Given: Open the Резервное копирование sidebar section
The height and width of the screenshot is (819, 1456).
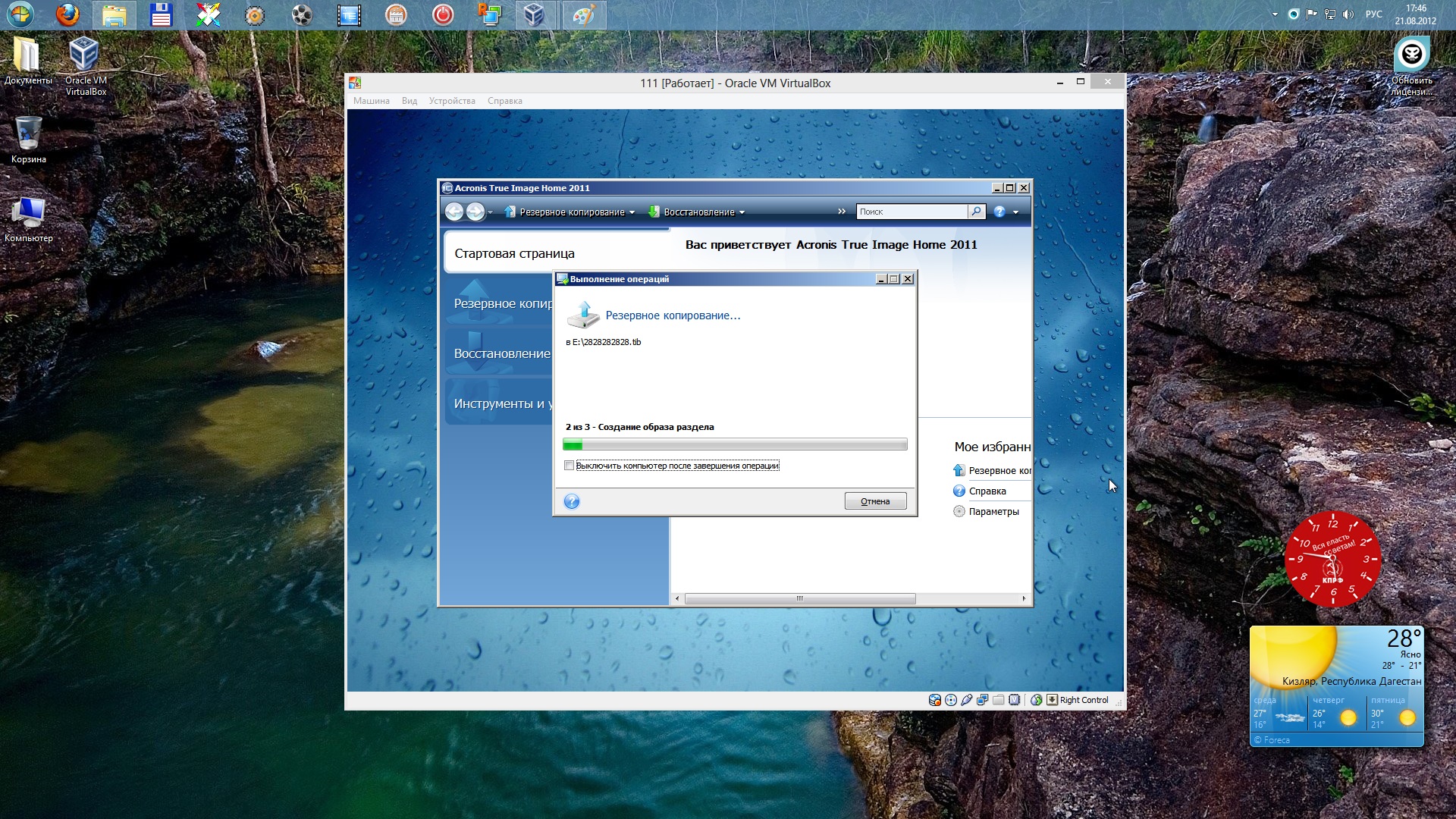Looking at the screenshot, I should [x=499, y=303].
